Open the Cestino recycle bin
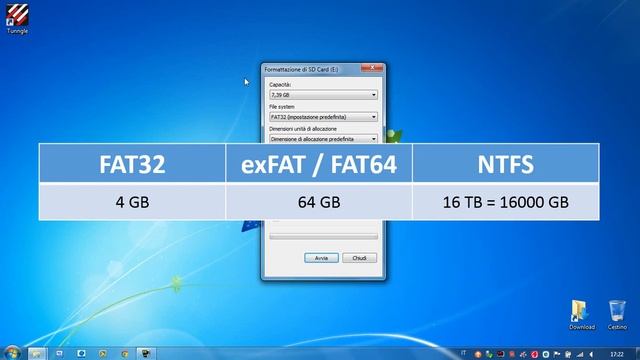Image resolution: width=640 pixels, height=360 pixels. (x=617, y=315)
